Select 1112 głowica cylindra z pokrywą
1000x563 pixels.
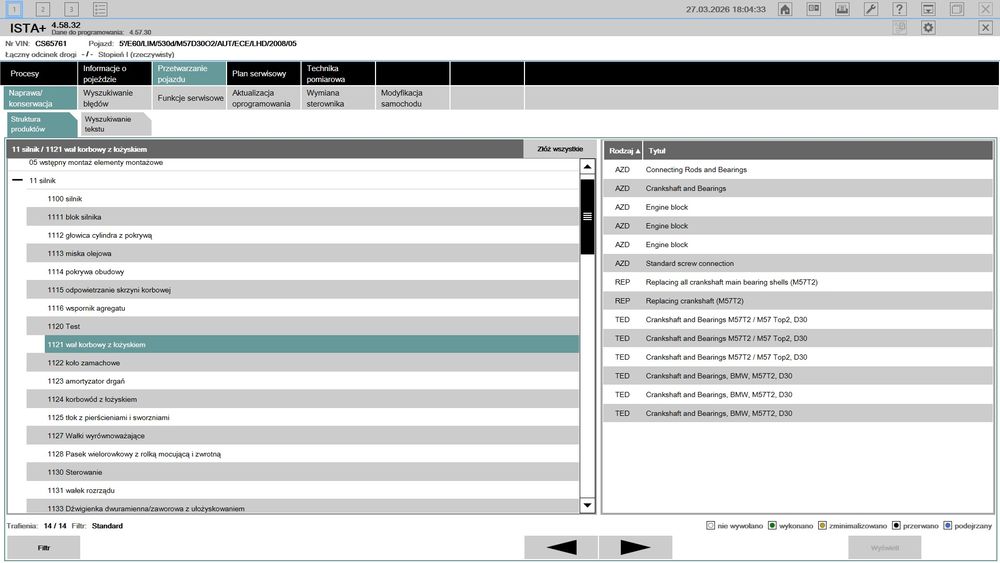click(x=302, y=235)
